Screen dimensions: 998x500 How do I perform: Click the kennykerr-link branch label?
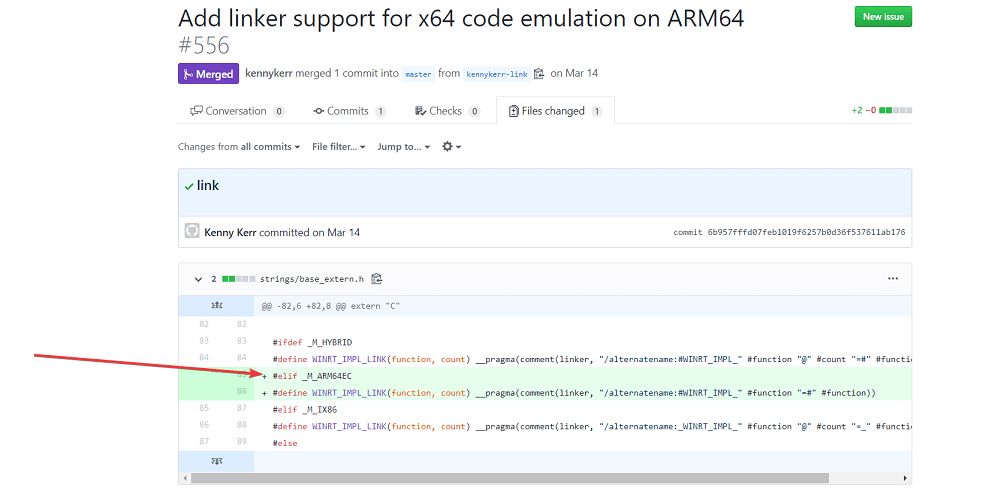pyautogui.click(x=496, y=74)
